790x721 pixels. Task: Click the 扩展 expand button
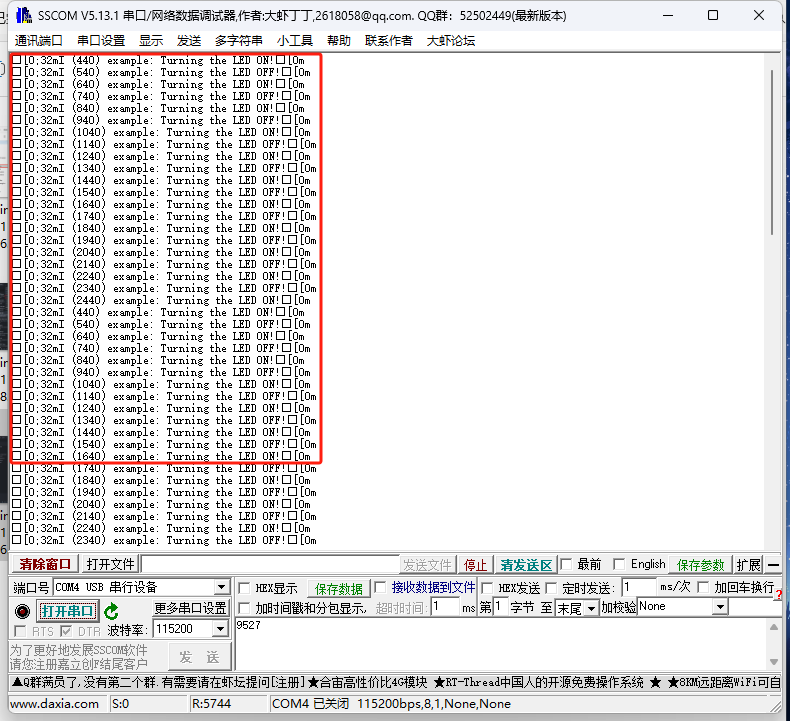(748, 565)
